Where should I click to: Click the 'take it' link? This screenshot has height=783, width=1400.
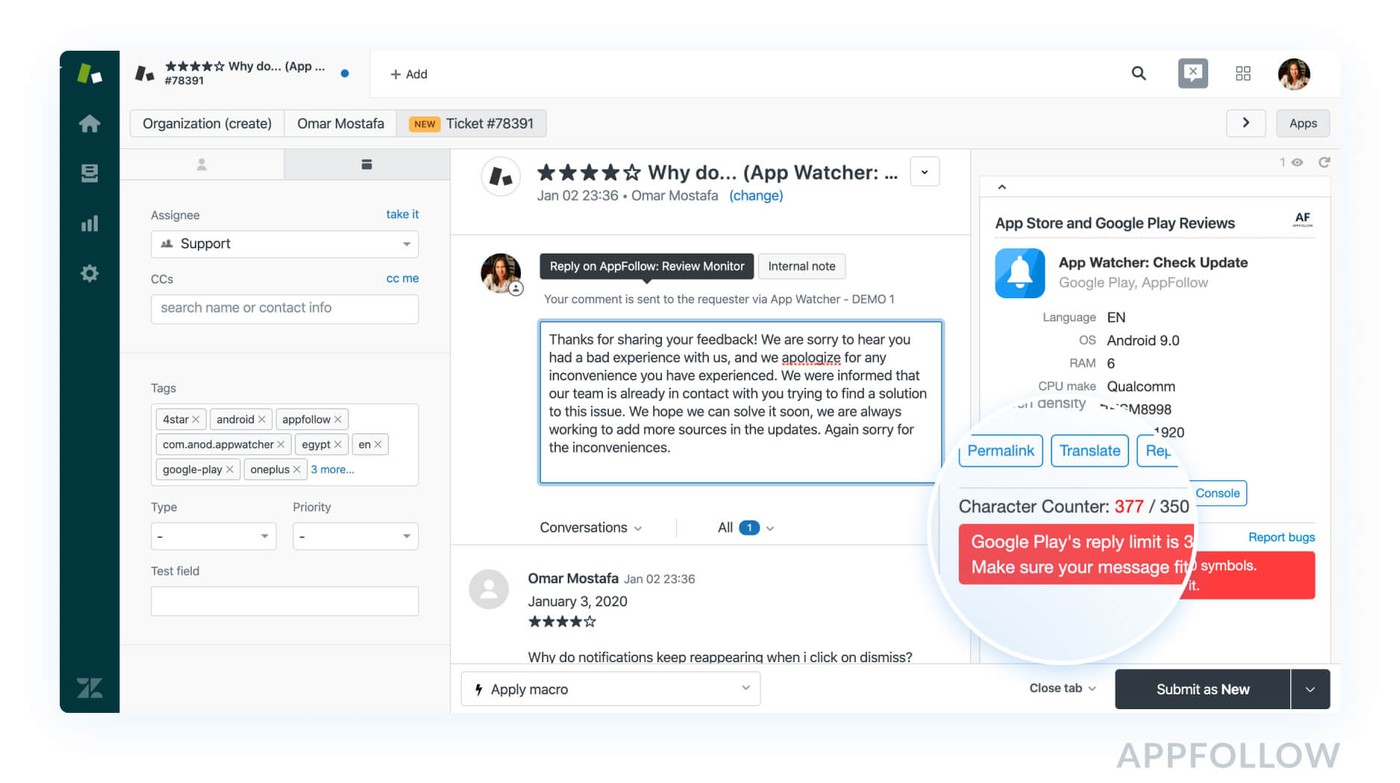click(402, 214)
